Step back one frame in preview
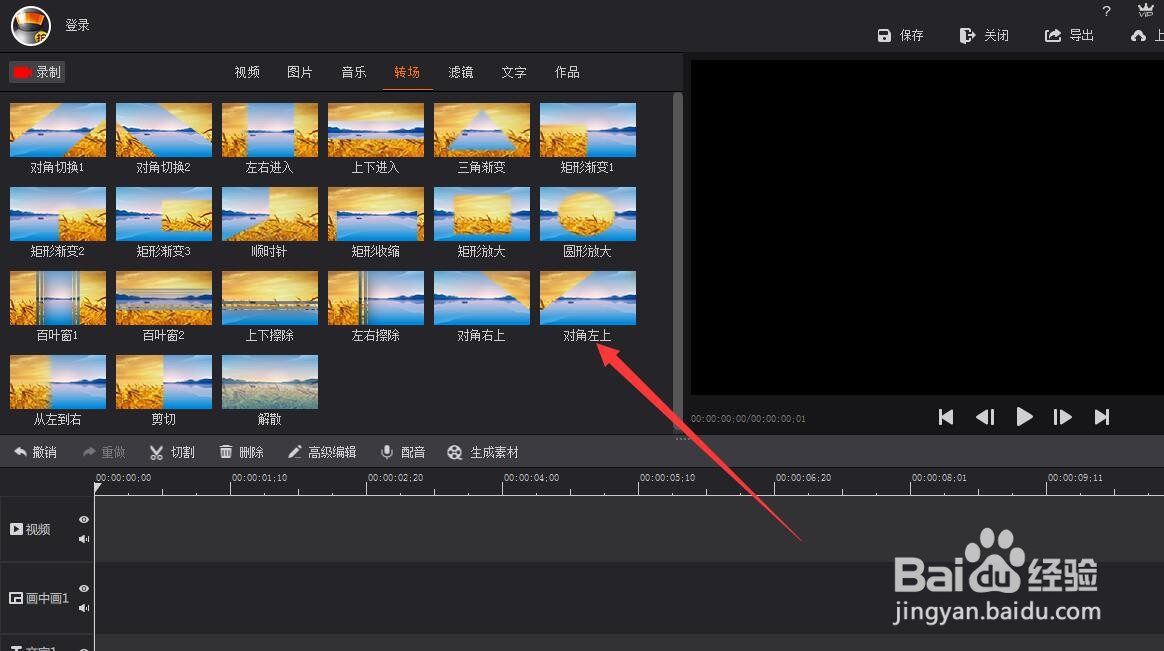 (985, 417)
